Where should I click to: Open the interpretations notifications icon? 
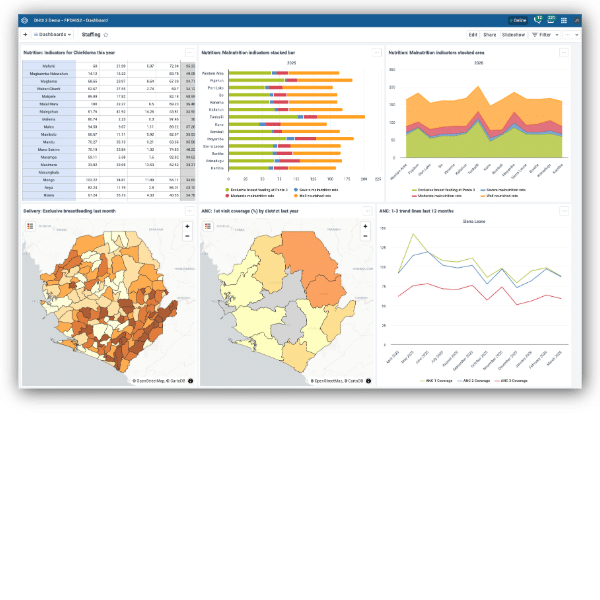pos(538,20)
